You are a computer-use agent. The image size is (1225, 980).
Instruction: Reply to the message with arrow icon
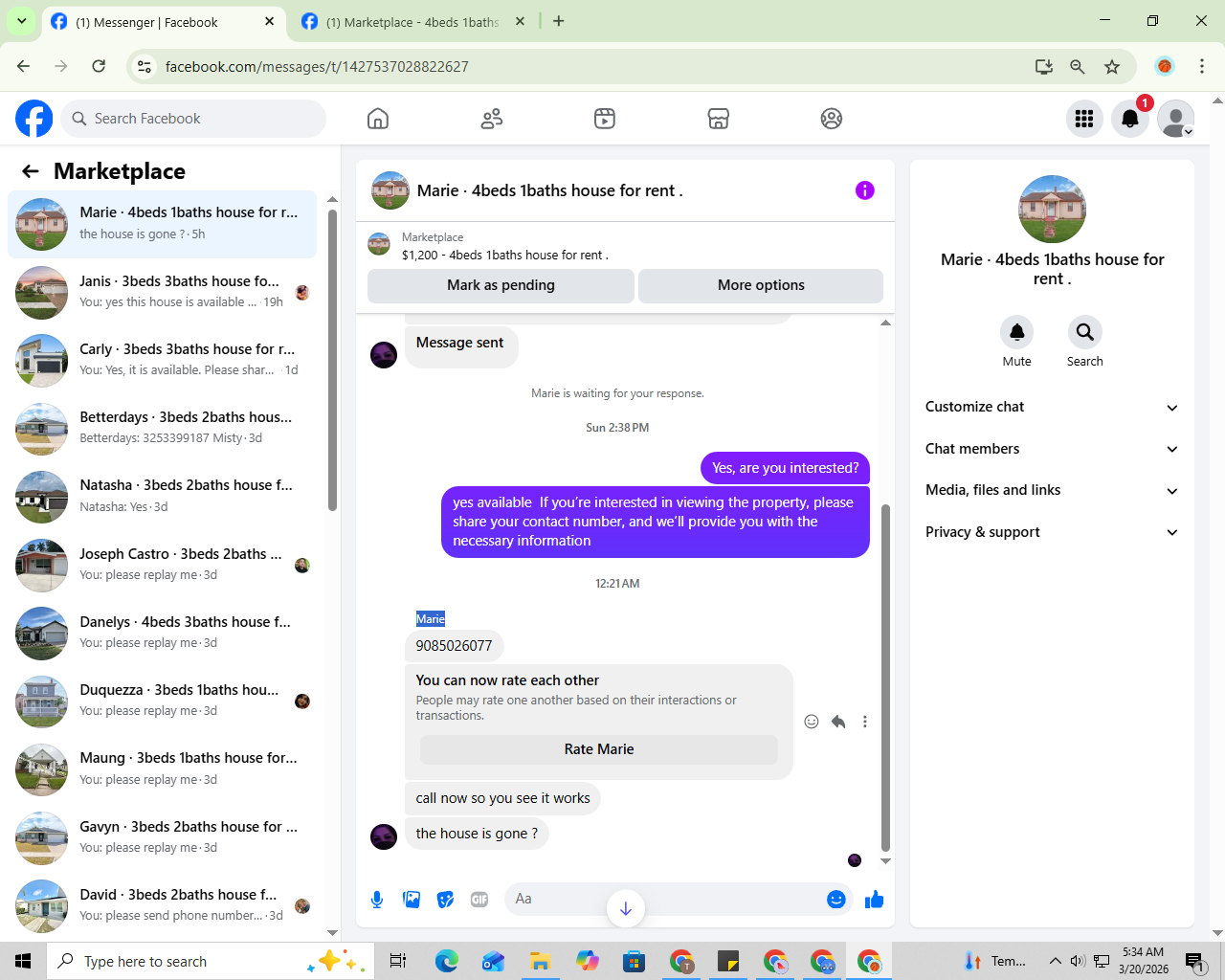click(838, 722)
